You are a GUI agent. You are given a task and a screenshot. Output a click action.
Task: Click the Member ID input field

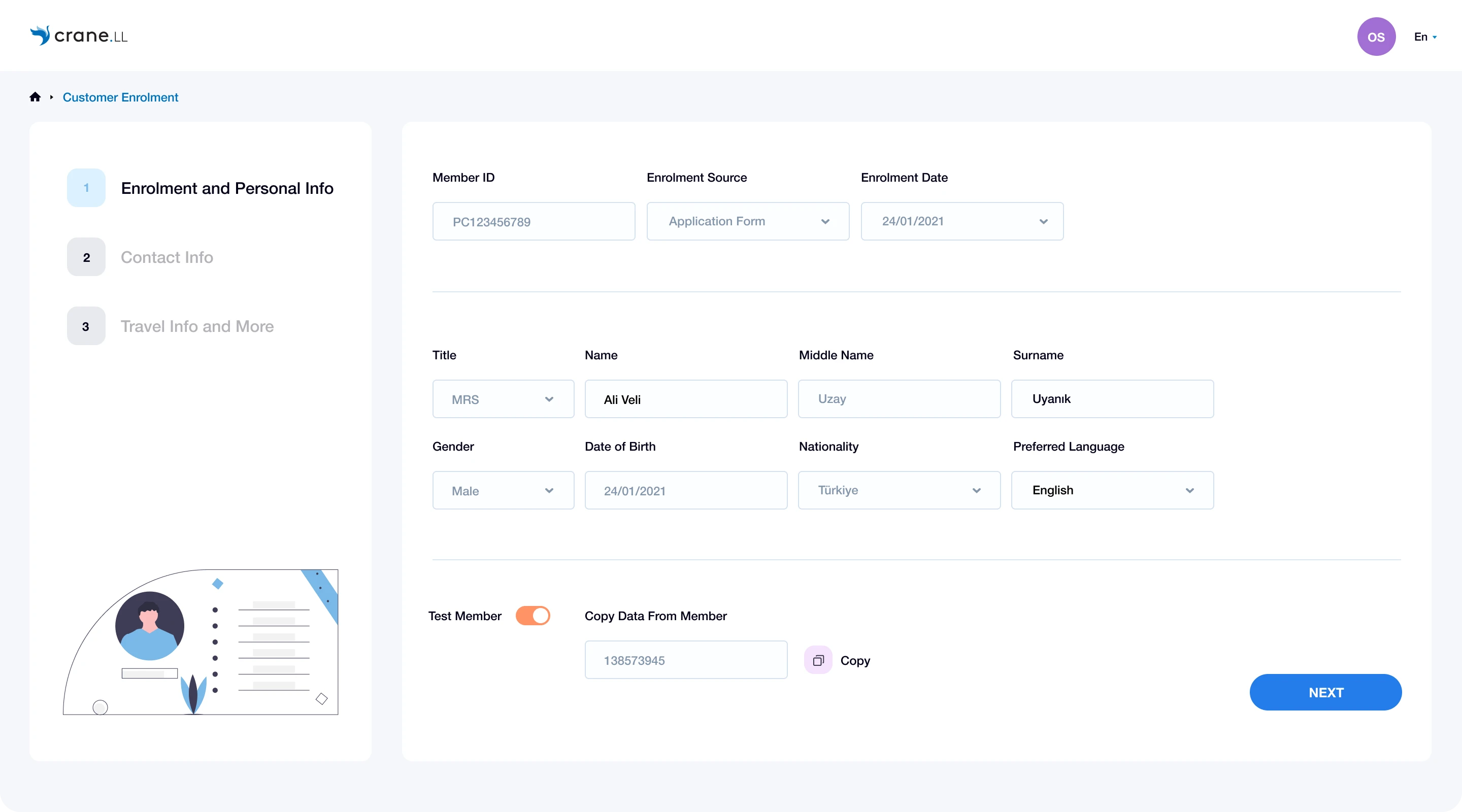pyautogui.click(x=533, y=221)
